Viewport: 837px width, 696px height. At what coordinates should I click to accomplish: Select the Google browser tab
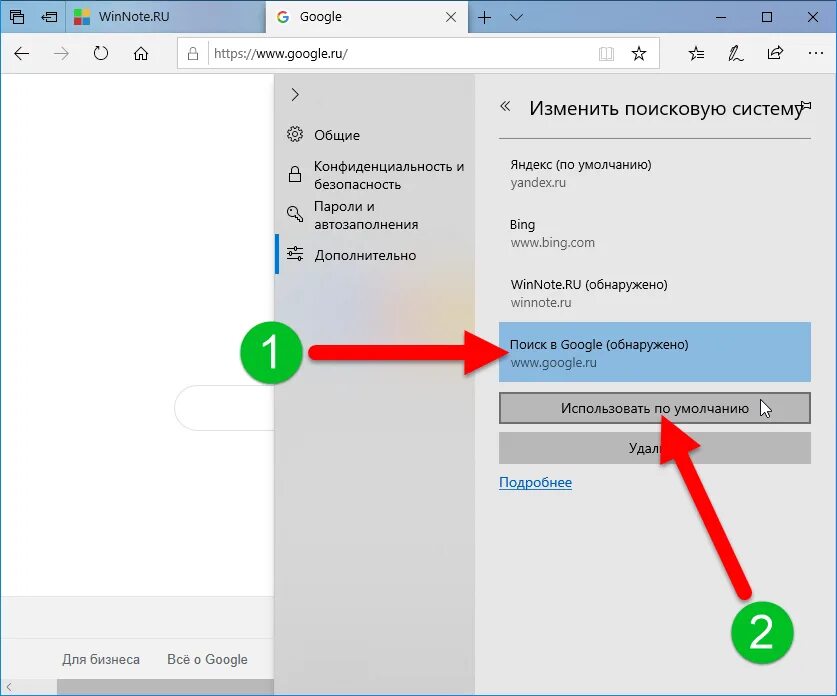pos(366,17)
